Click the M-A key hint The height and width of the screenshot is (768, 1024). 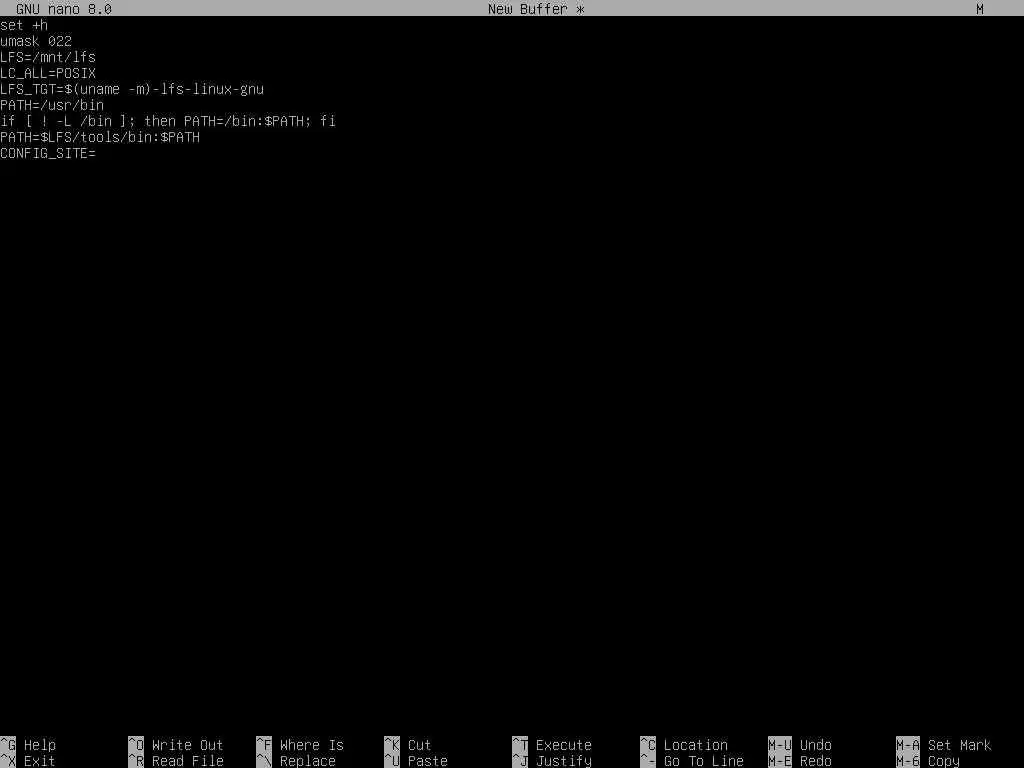click(x=908, y=745)
